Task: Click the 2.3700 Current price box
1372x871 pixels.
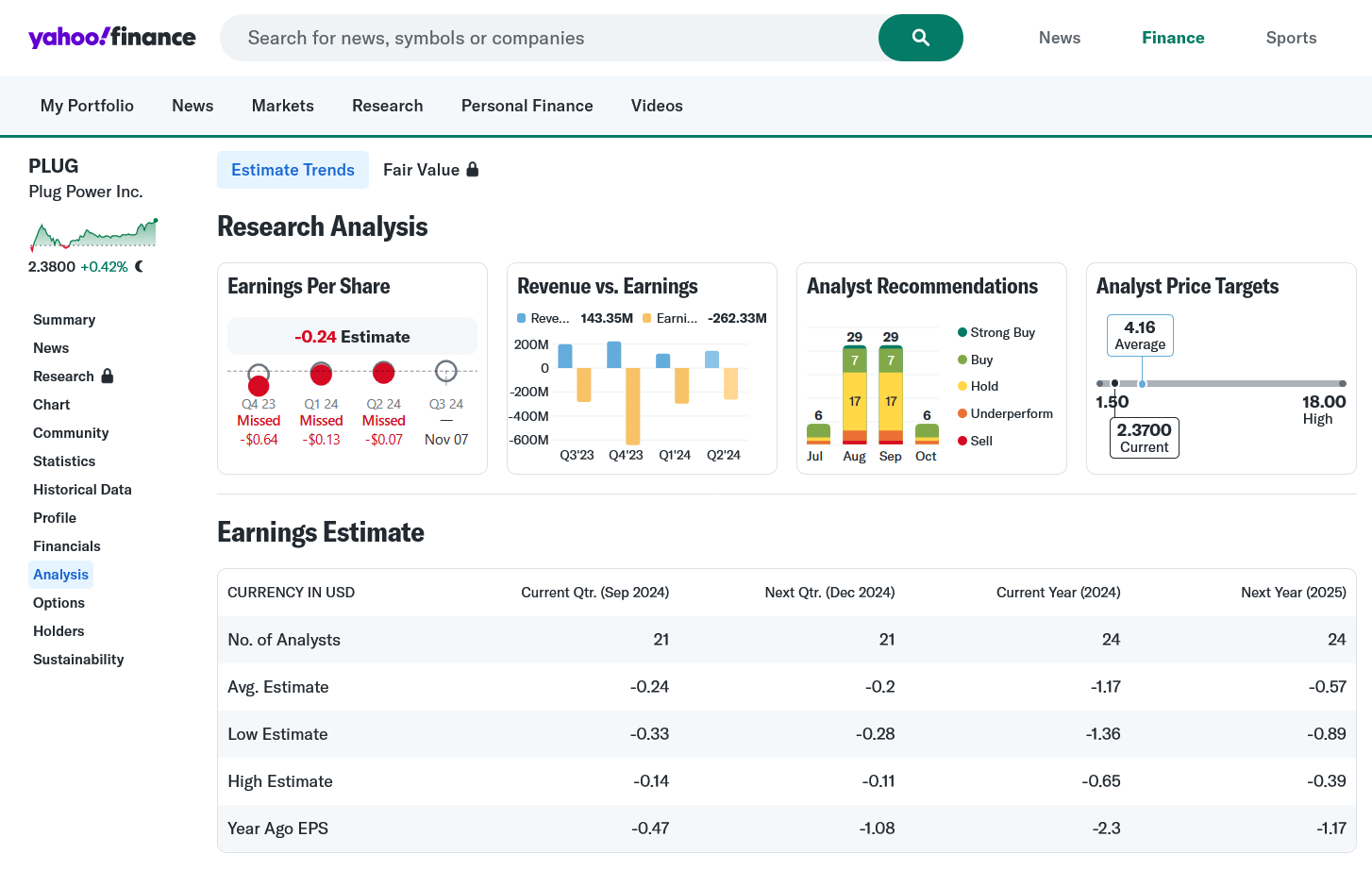Action: point(1145,438)
